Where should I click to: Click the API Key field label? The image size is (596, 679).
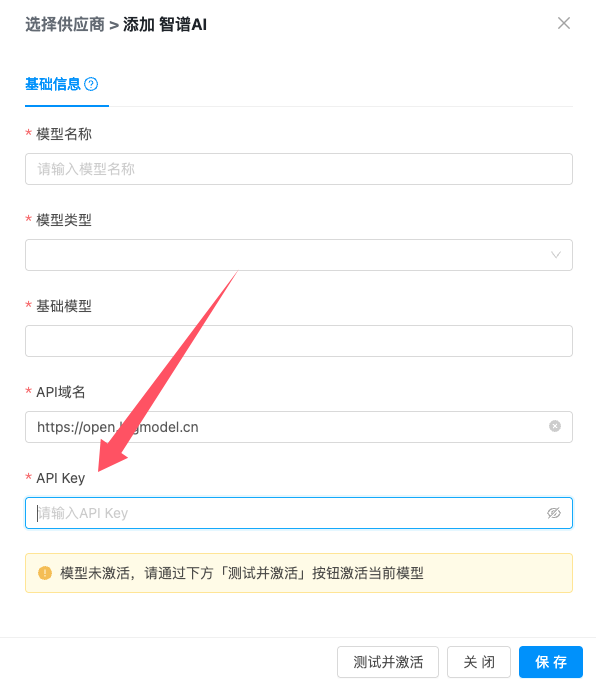point(61,478)
